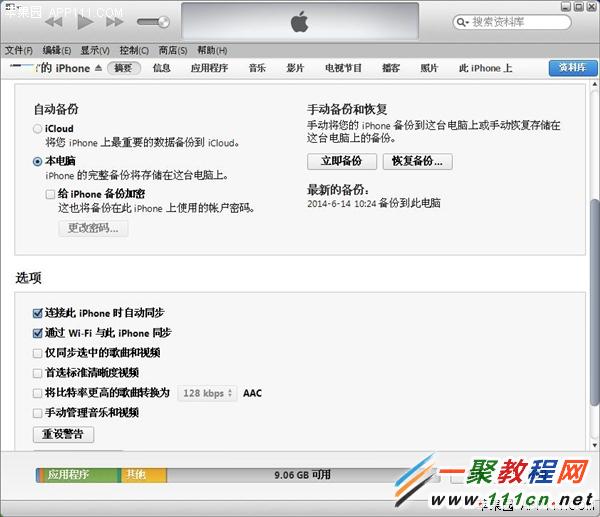Toggle 连接此 iPhone 时自动同步 checkbox
Image resolution: width=600 pixels, height=517 pixels.
coord(37,313)
